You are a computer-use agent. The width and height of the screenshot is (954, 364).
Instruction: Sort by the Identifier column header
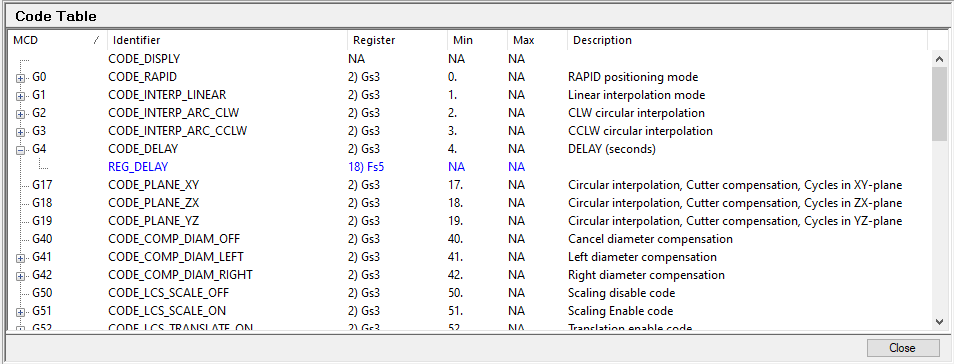tap(228, 40)
